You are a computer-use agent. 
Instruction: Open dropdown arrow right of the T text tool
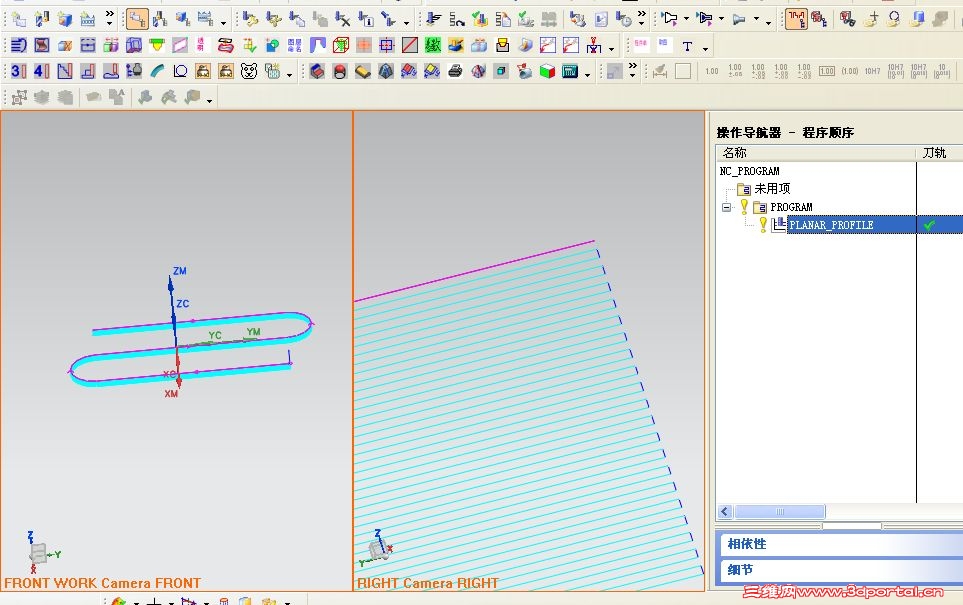coord(706,49)
